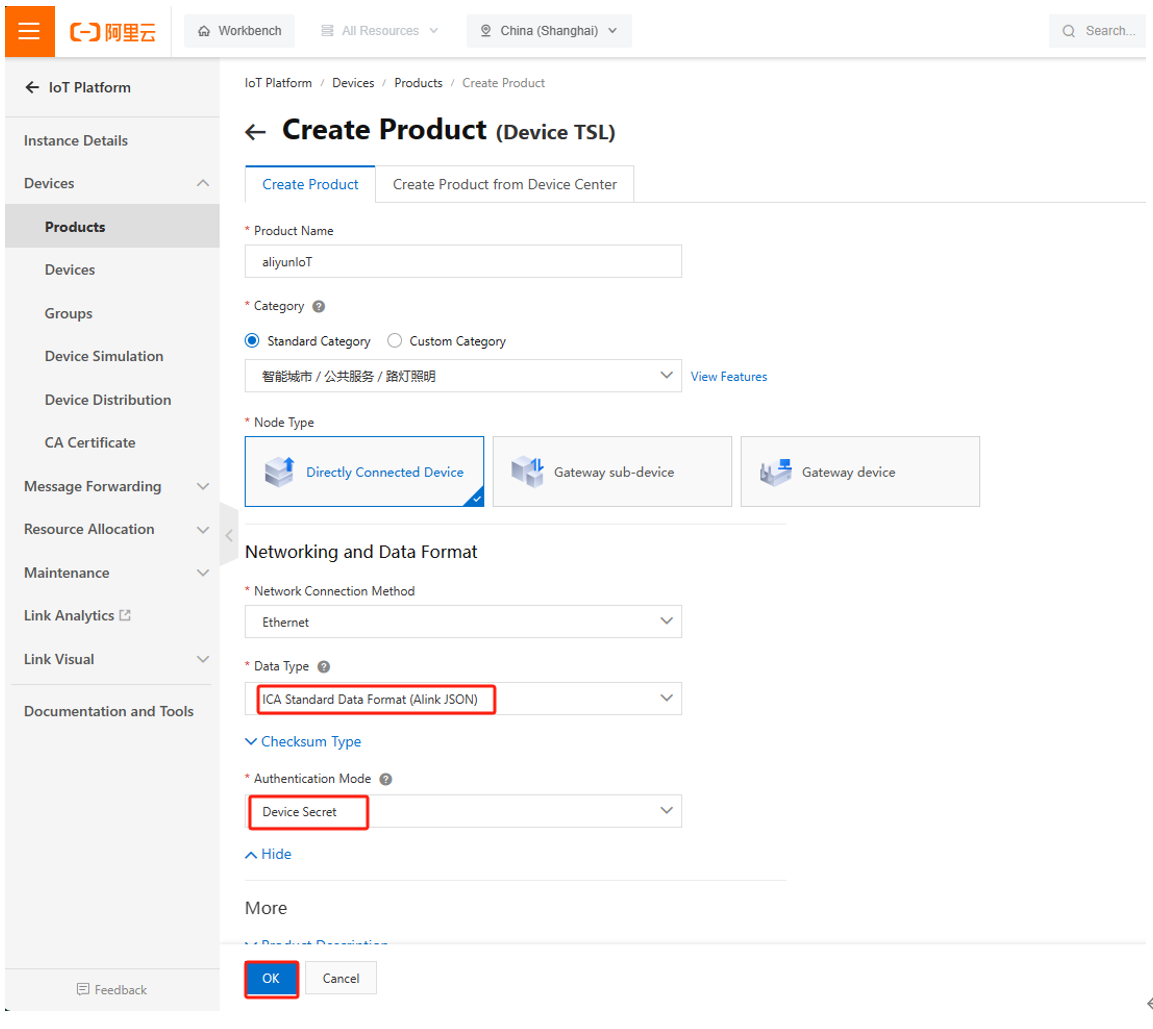Screen dimensions: 1153x1029
Task: Click the Product Name input field
Action: click(463, 262)
